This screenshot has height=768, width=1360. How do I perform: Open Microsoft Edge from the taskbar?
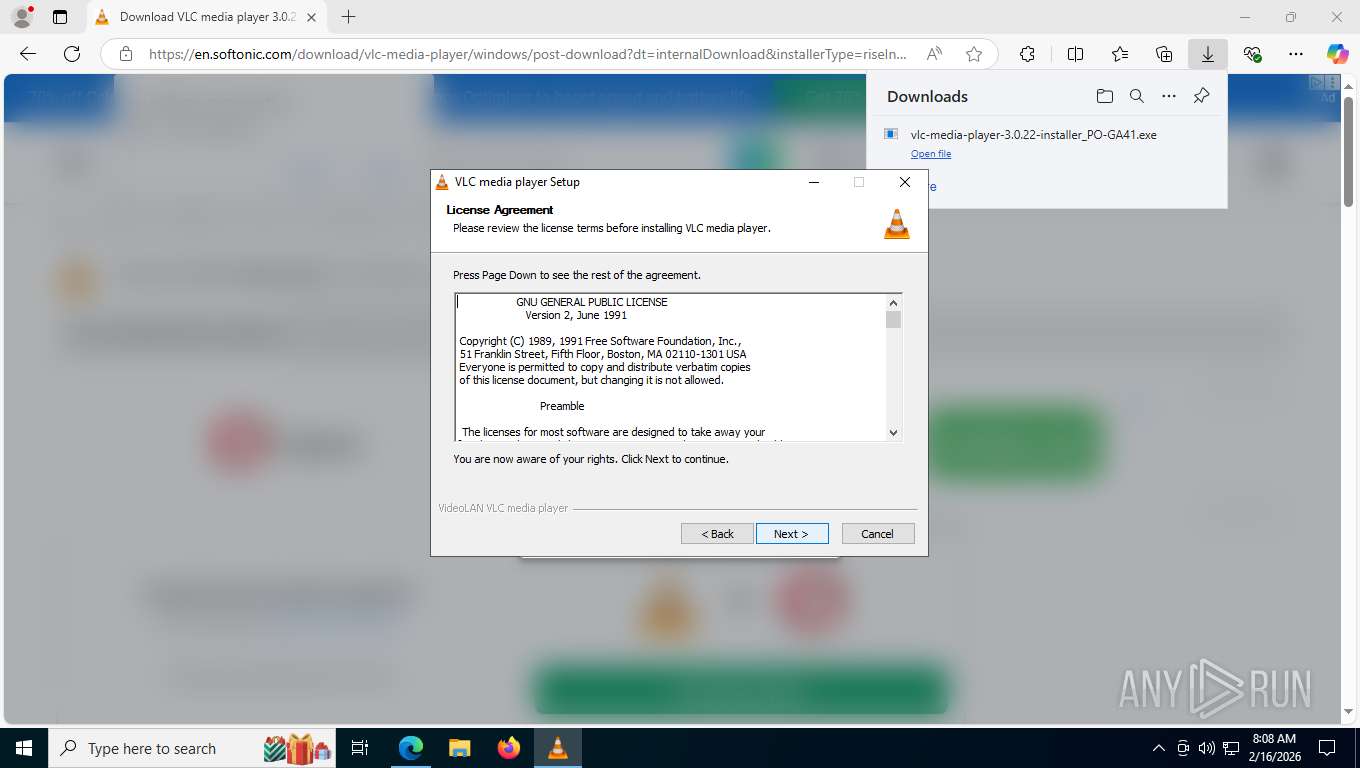click(411, 748)
